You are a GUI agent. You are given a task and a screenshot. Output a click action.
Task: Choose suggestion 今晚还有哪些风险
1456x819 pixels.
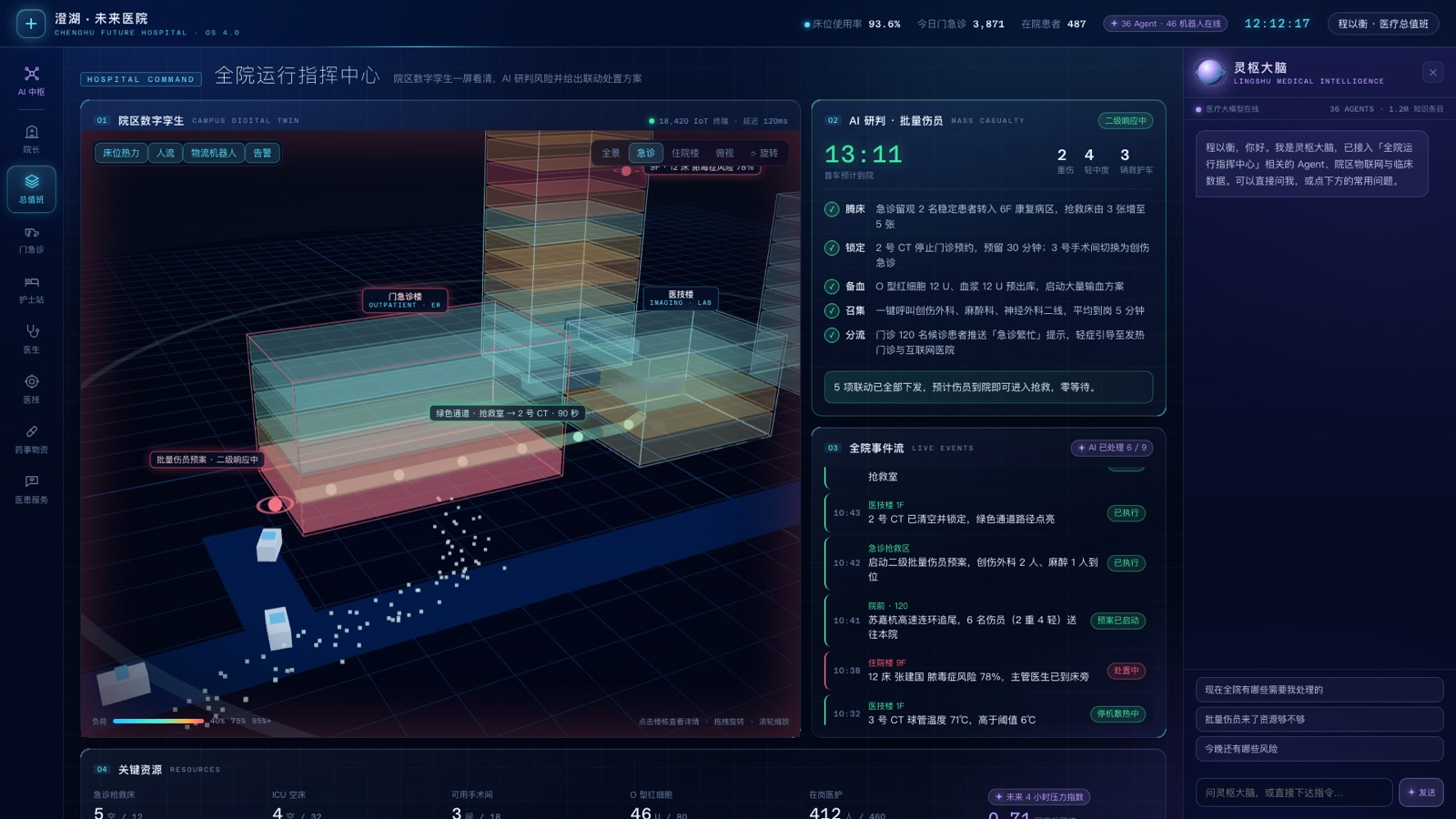[x=1319, y=749]
